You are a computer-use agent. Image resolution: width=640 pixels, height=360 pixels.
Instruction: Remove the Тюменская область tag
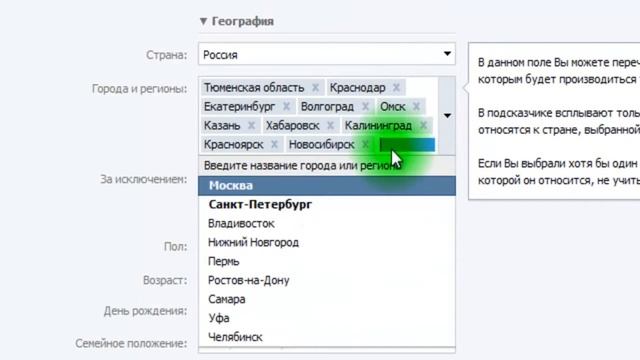[x=315, y=88]
